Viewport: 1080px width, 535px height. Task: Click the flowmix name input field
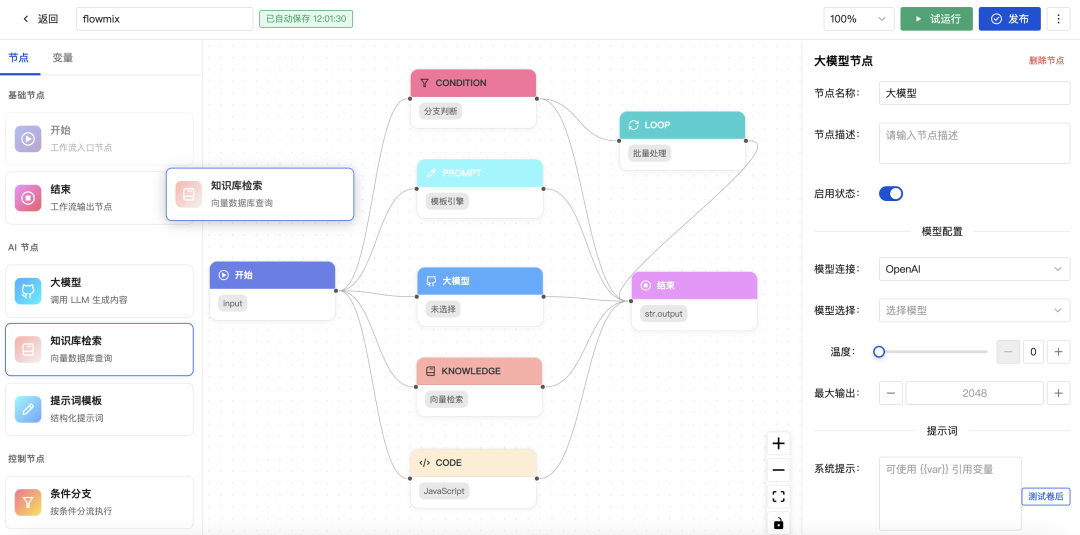click(x=165, y=19)
